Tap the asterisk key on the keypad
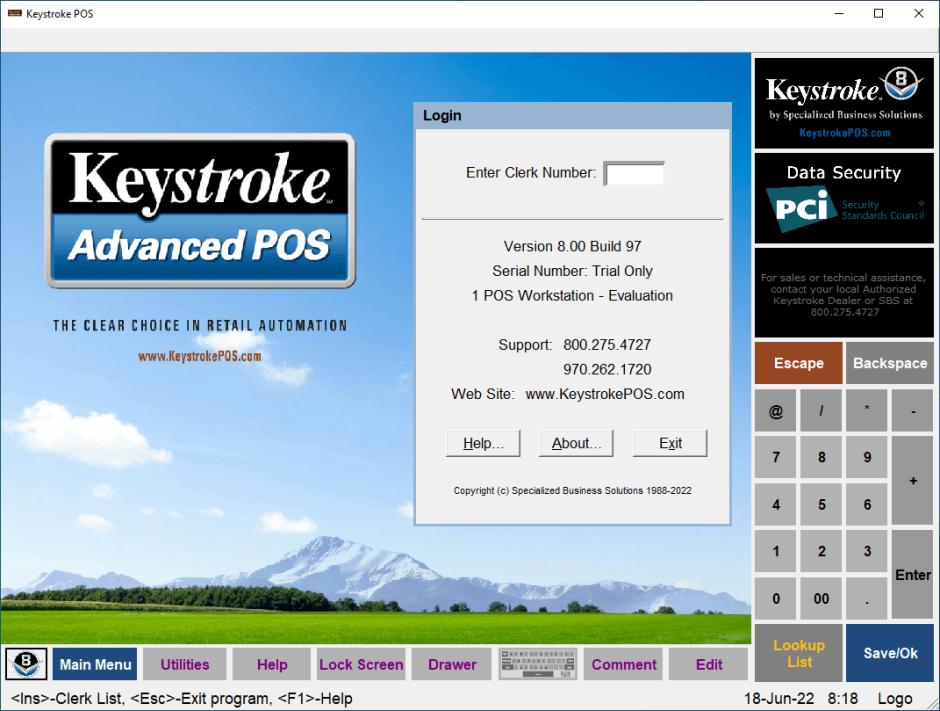The width and height of the screenshot is (940, 711). (867, 411)
